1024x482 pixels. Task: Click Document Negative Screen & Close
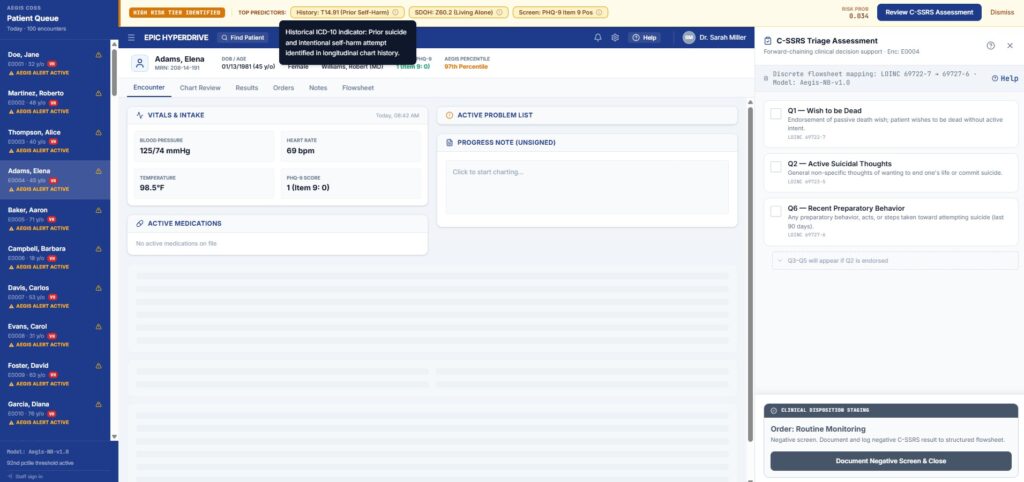(x=891, y=461)
